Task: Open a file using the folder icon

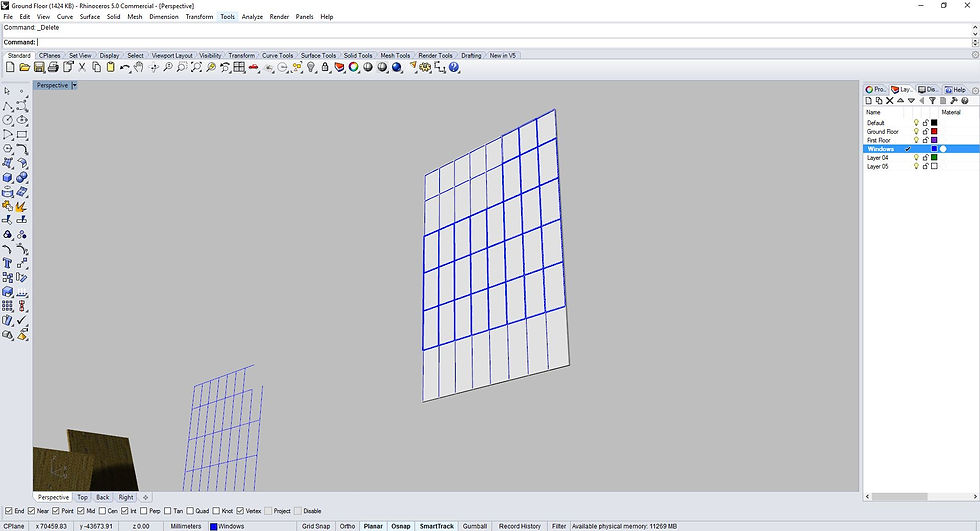Action: point(24,67)
